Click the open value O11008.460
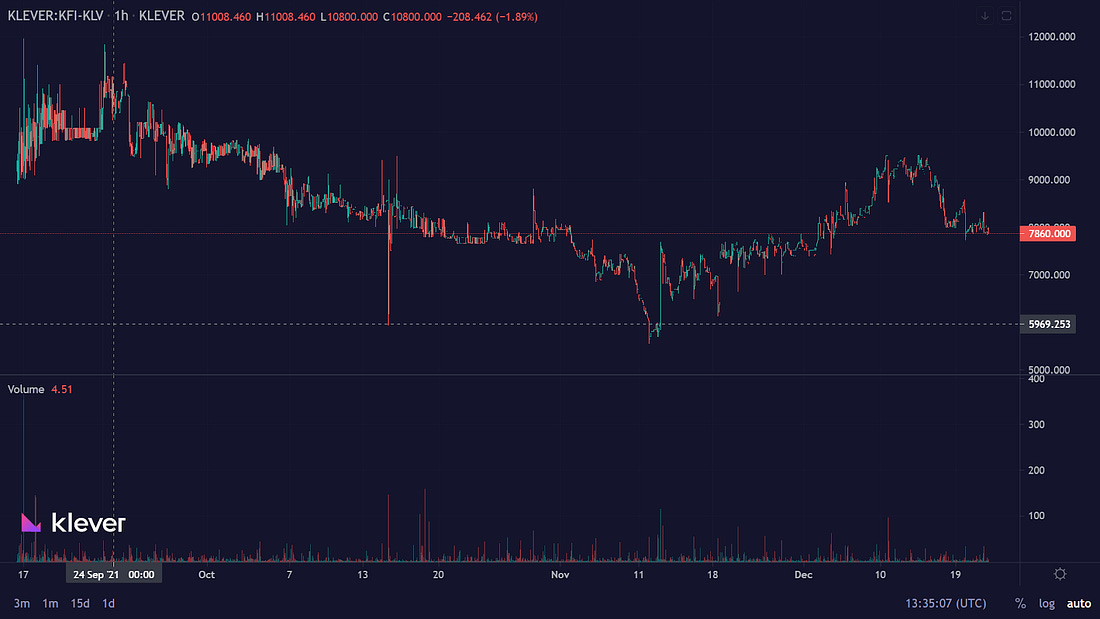Screen dimensions: 1100x619 [x=221, y=17]
